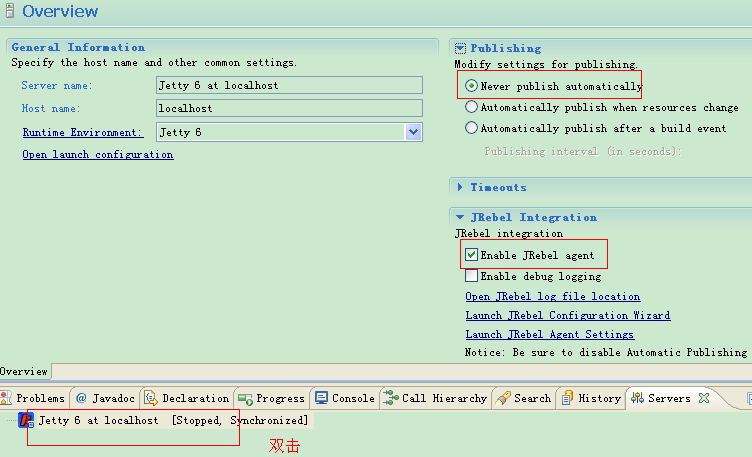
Task: Click the Call Hierarchy tab icon
Action: [391, 398]
